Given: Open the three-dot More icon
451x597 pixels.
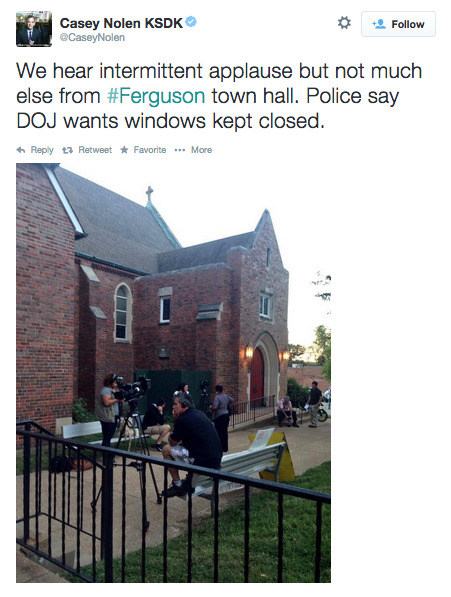Looking at the screenshot, I should (x=180, y=150).
